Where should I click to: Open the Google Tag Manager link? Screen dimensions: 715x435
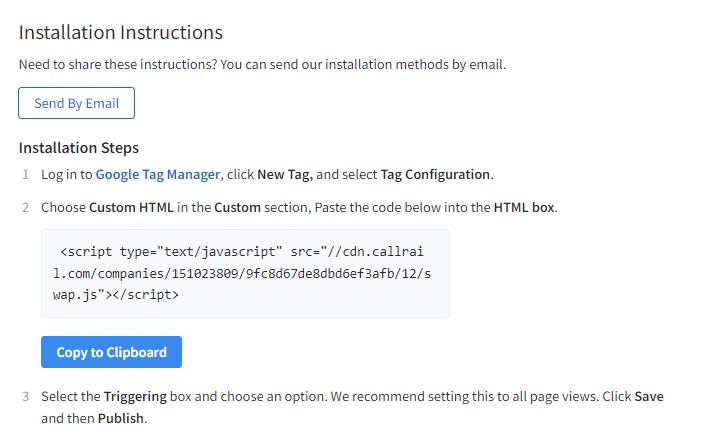pyautogui.click(x=158, y=175)
